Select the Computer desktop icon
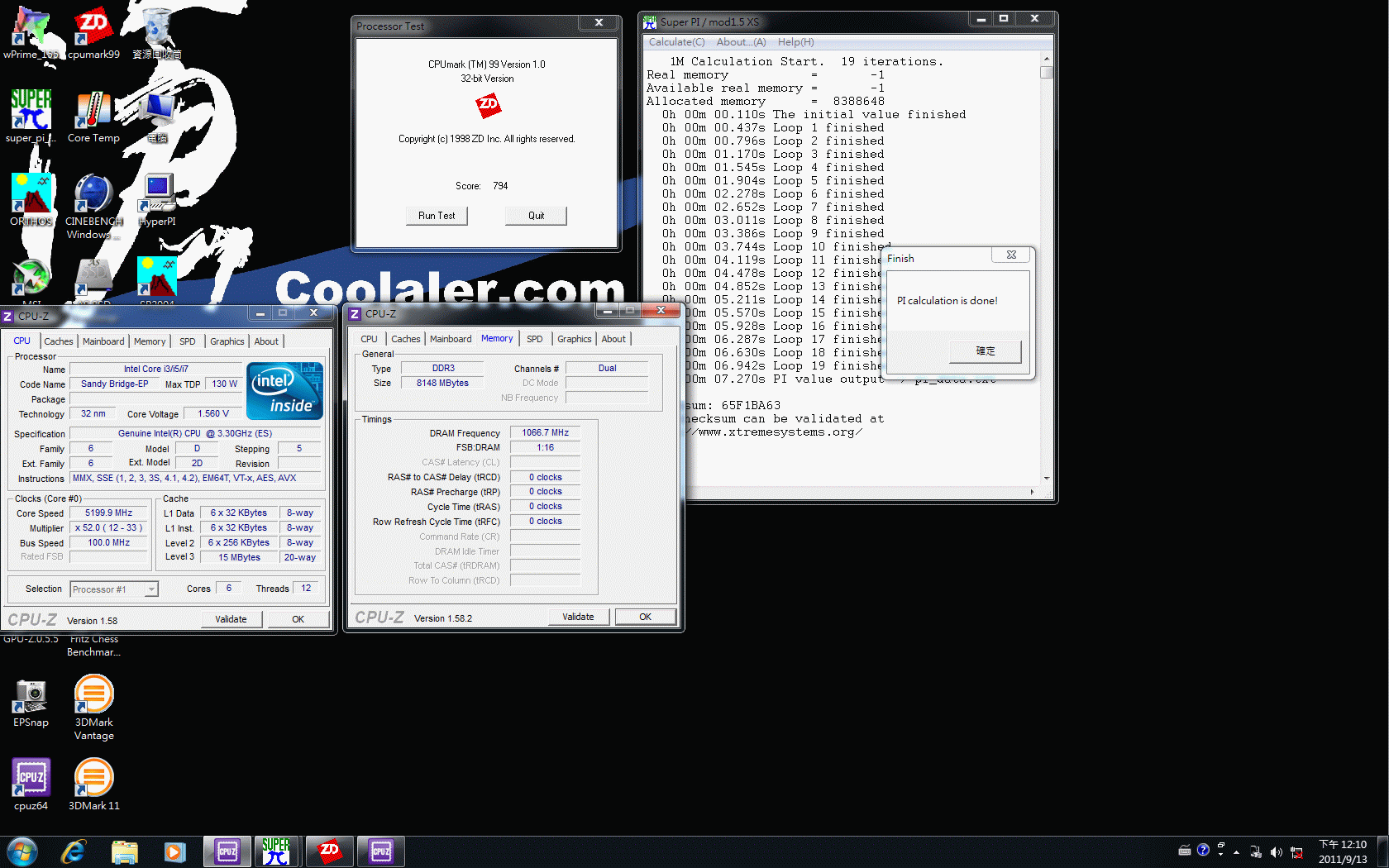Screen dimensions: 1389x868 click(x=157, y=117)
